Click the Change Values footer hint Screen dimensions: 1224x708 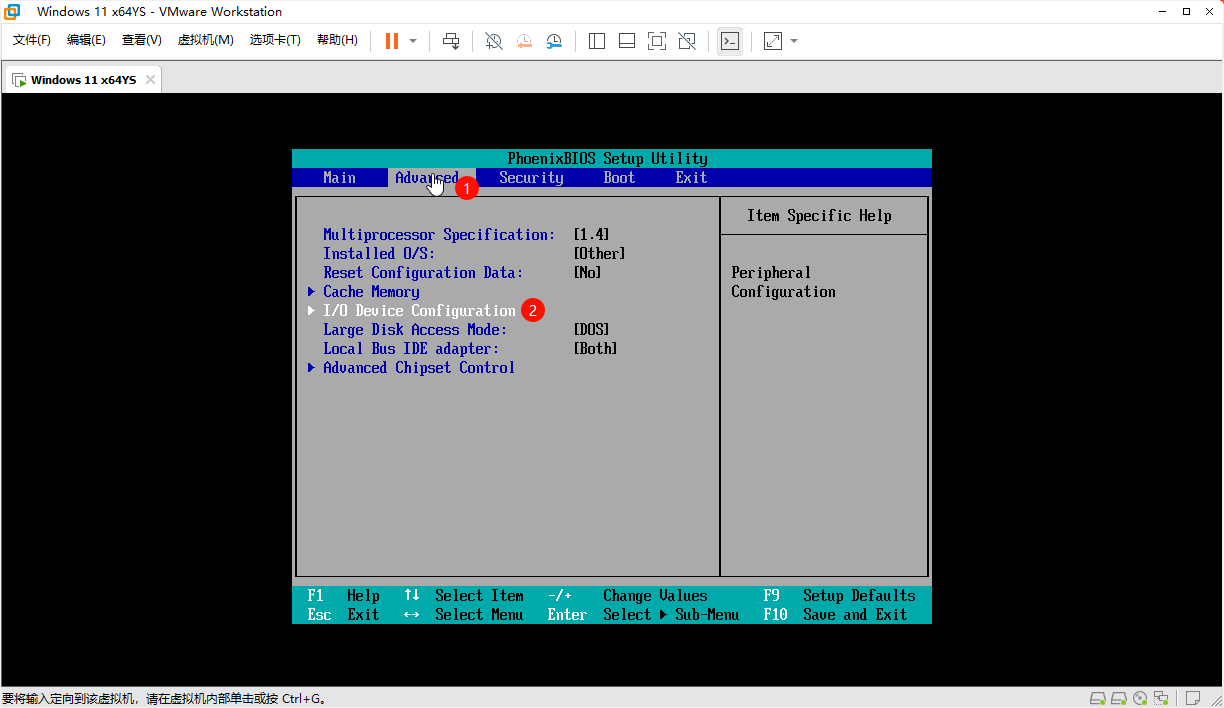[x=627, y=596]
